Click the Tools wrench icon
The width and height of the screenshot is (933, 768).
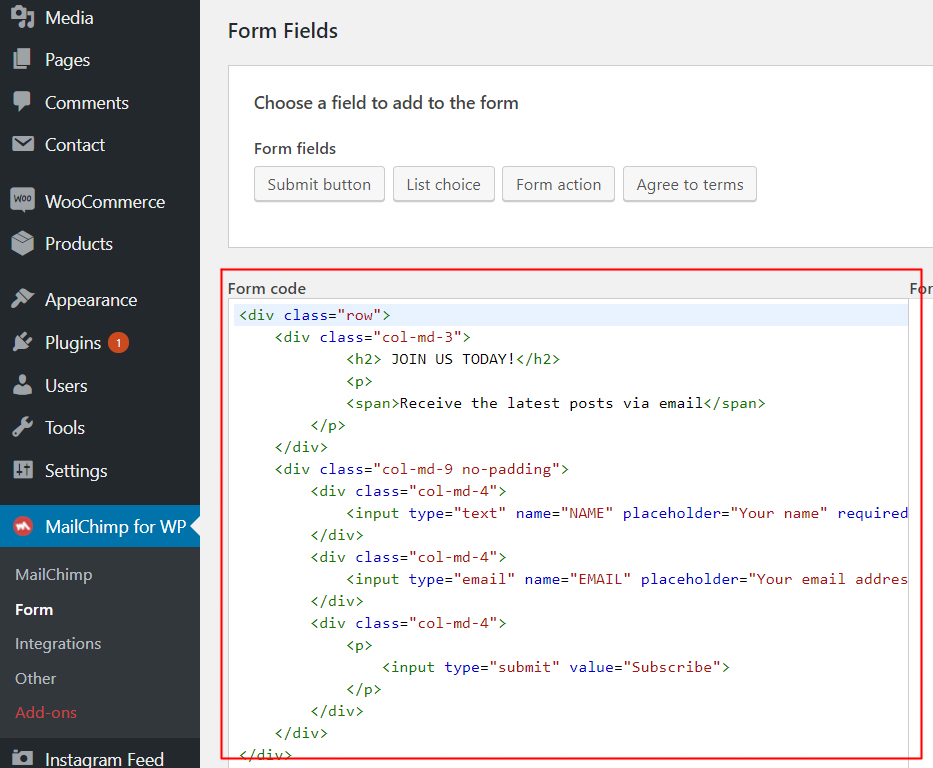tap(22, 427)
